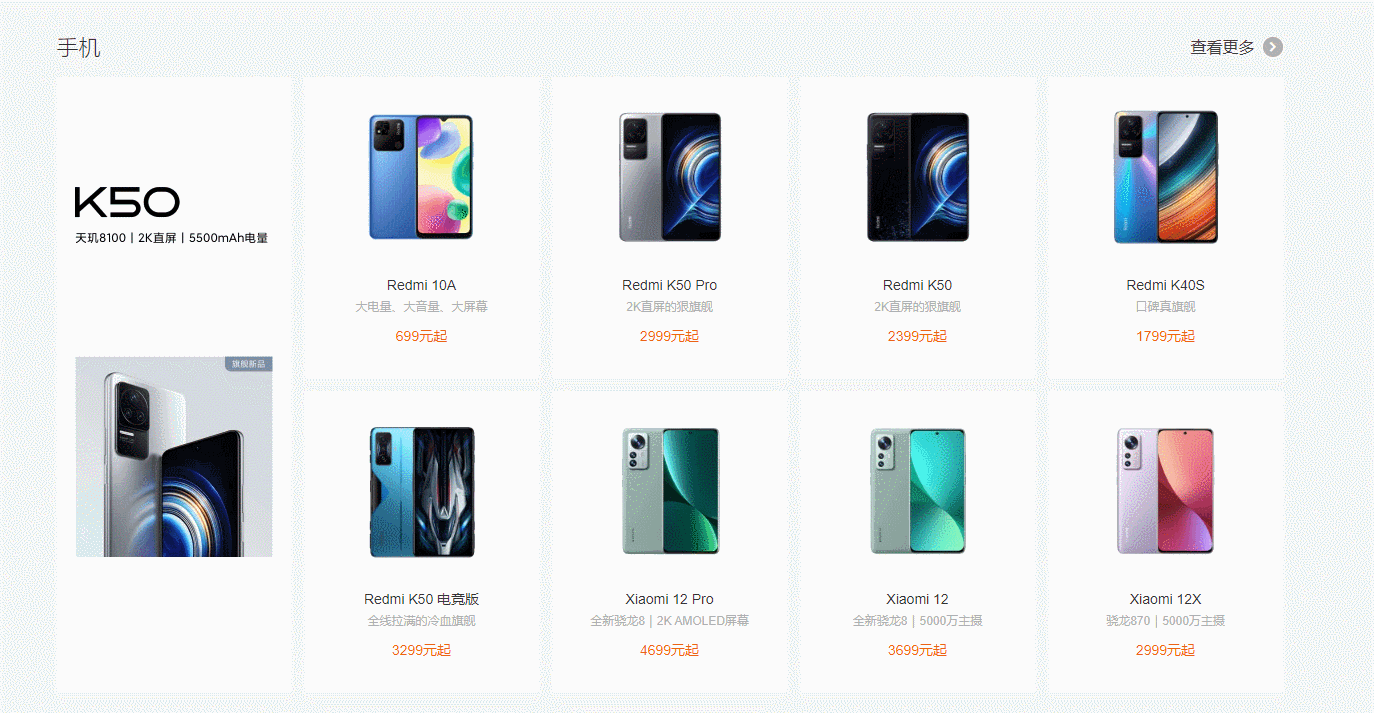Click the 699元起 price on Redmi 10A
This screenshot has height=713, width=1374.
pos(421,336)
